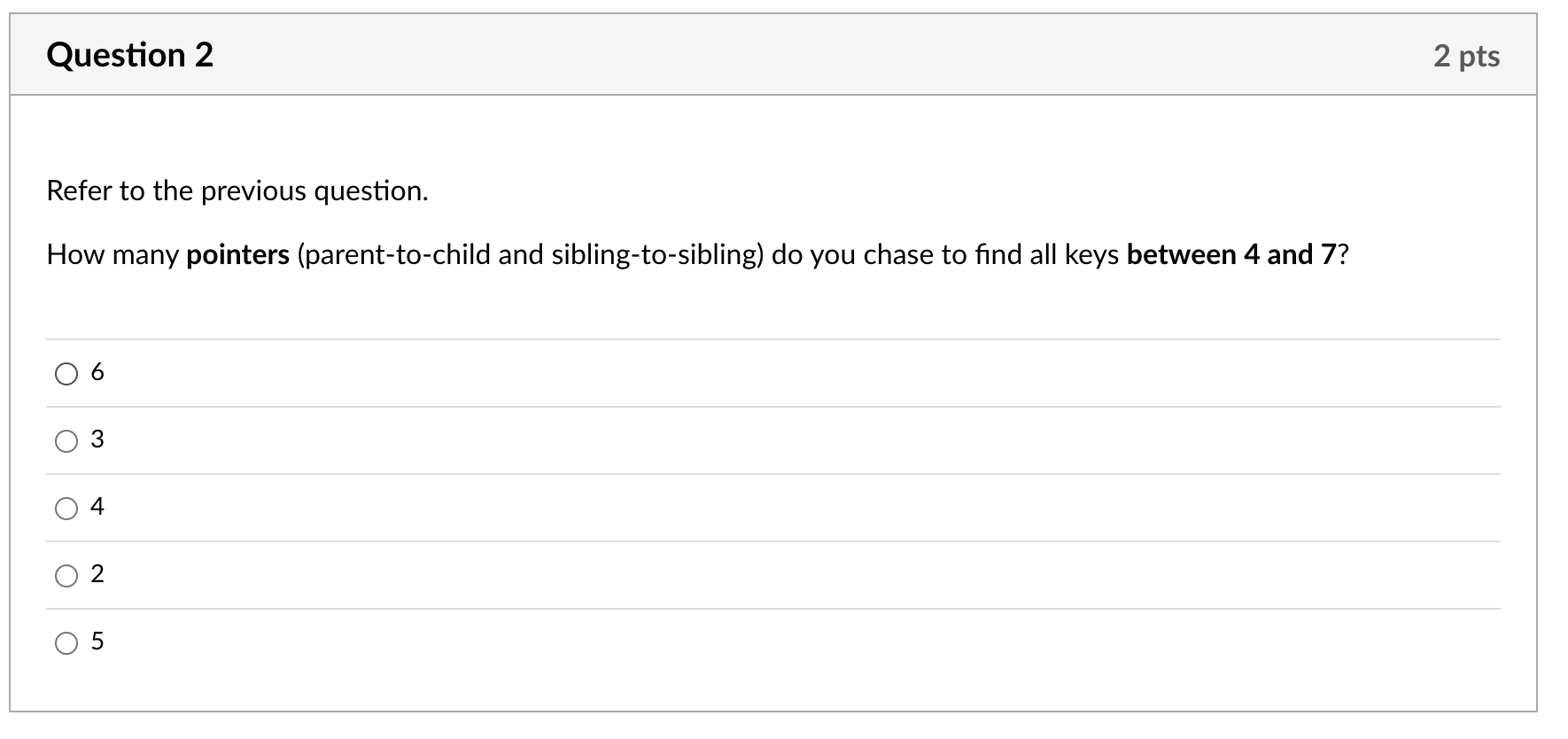Click the sentence Refer to the previous question
1568x739 pixels.
[x=237, y=191]
